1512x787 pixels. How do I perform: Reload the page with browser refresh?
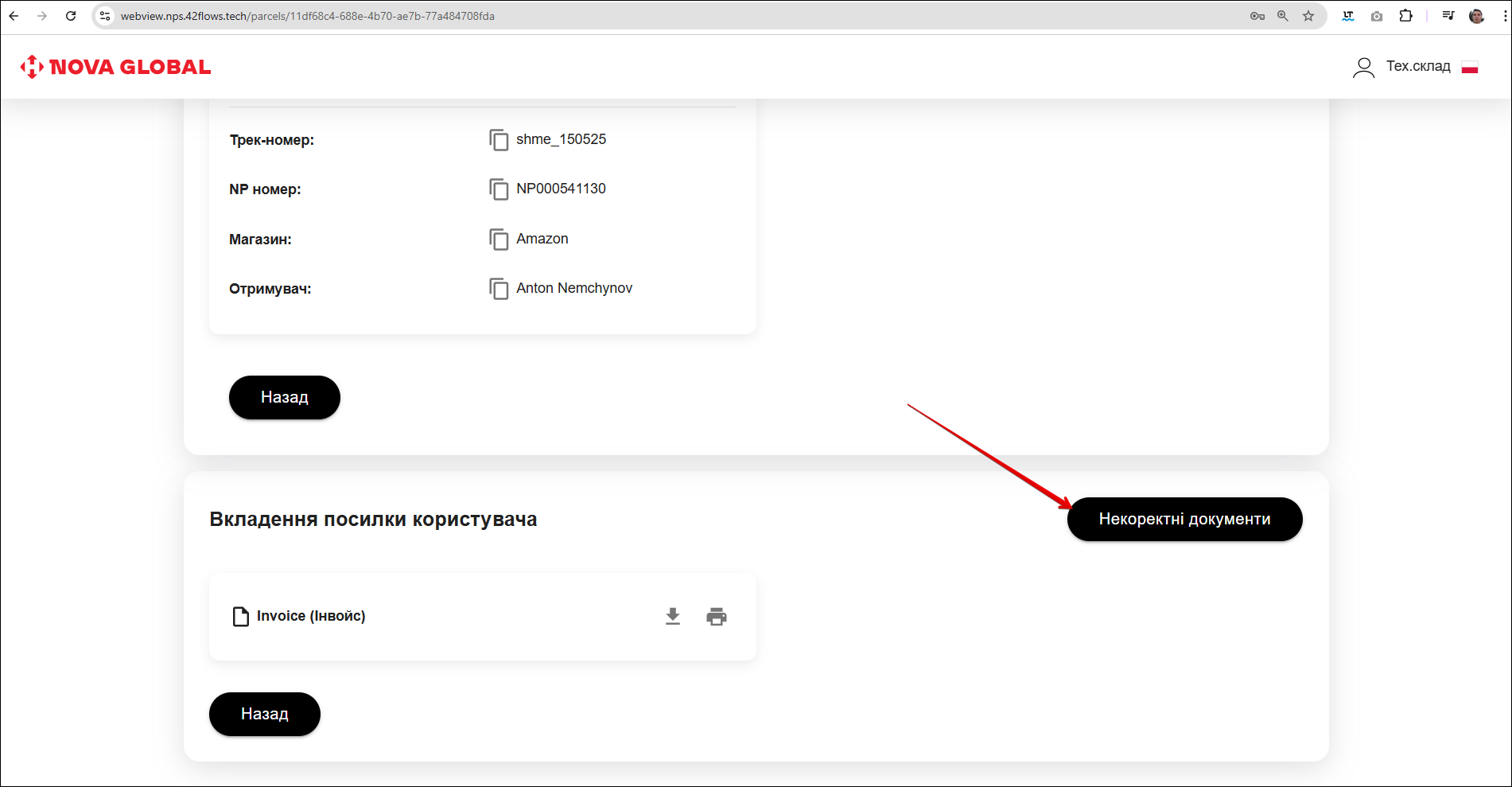[x=71, y=16]
